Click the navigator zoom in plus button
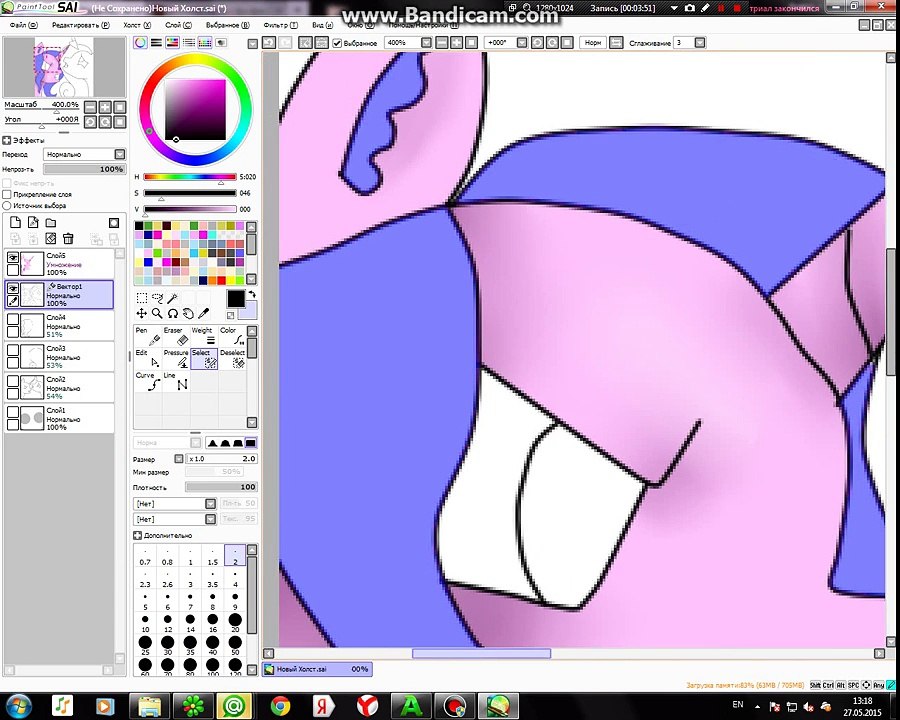900x720 pixels. point(105,107)
